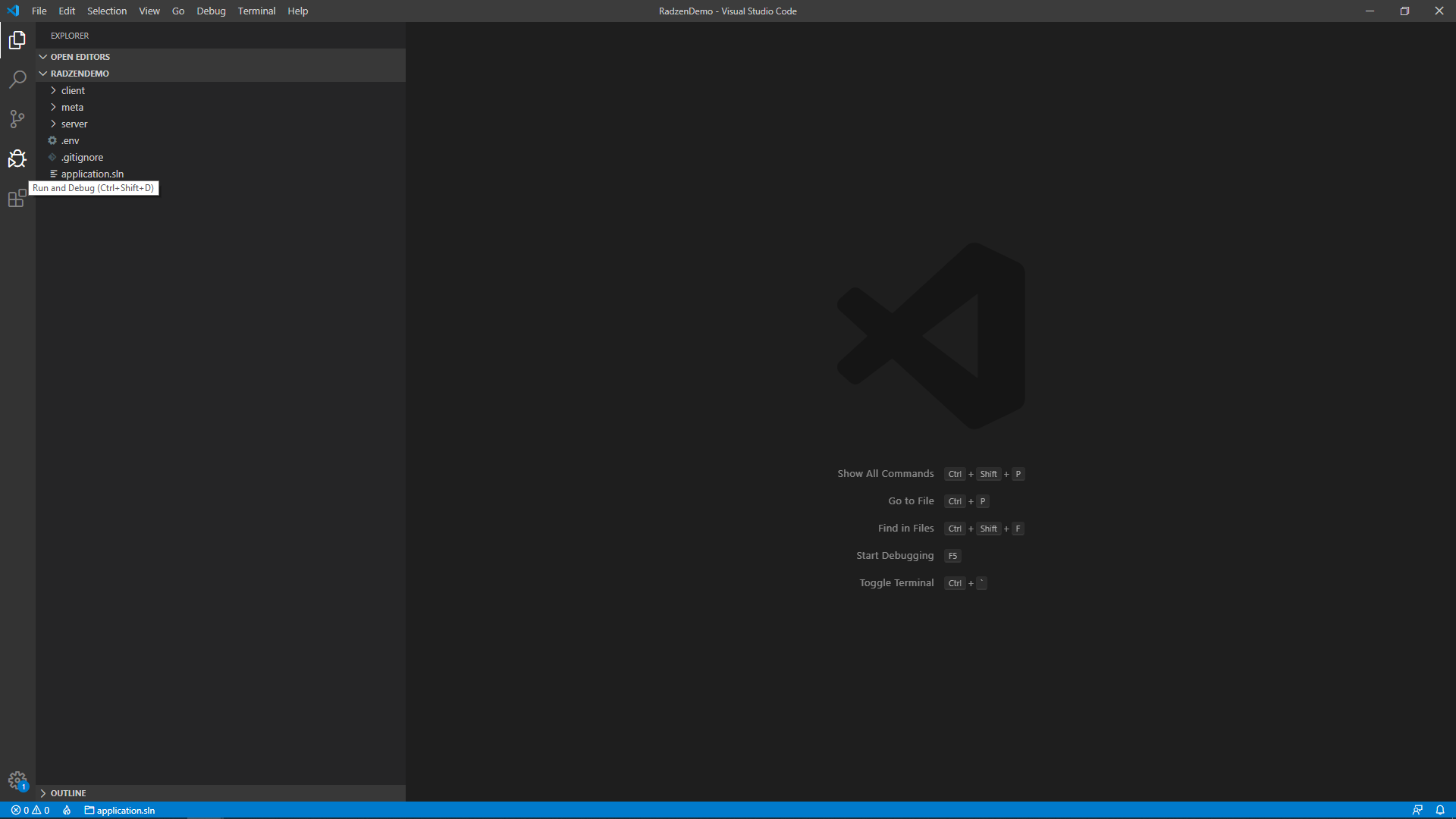Click the errors and warnings indicator
The image size is (1456, 819).
click(30, 810)
